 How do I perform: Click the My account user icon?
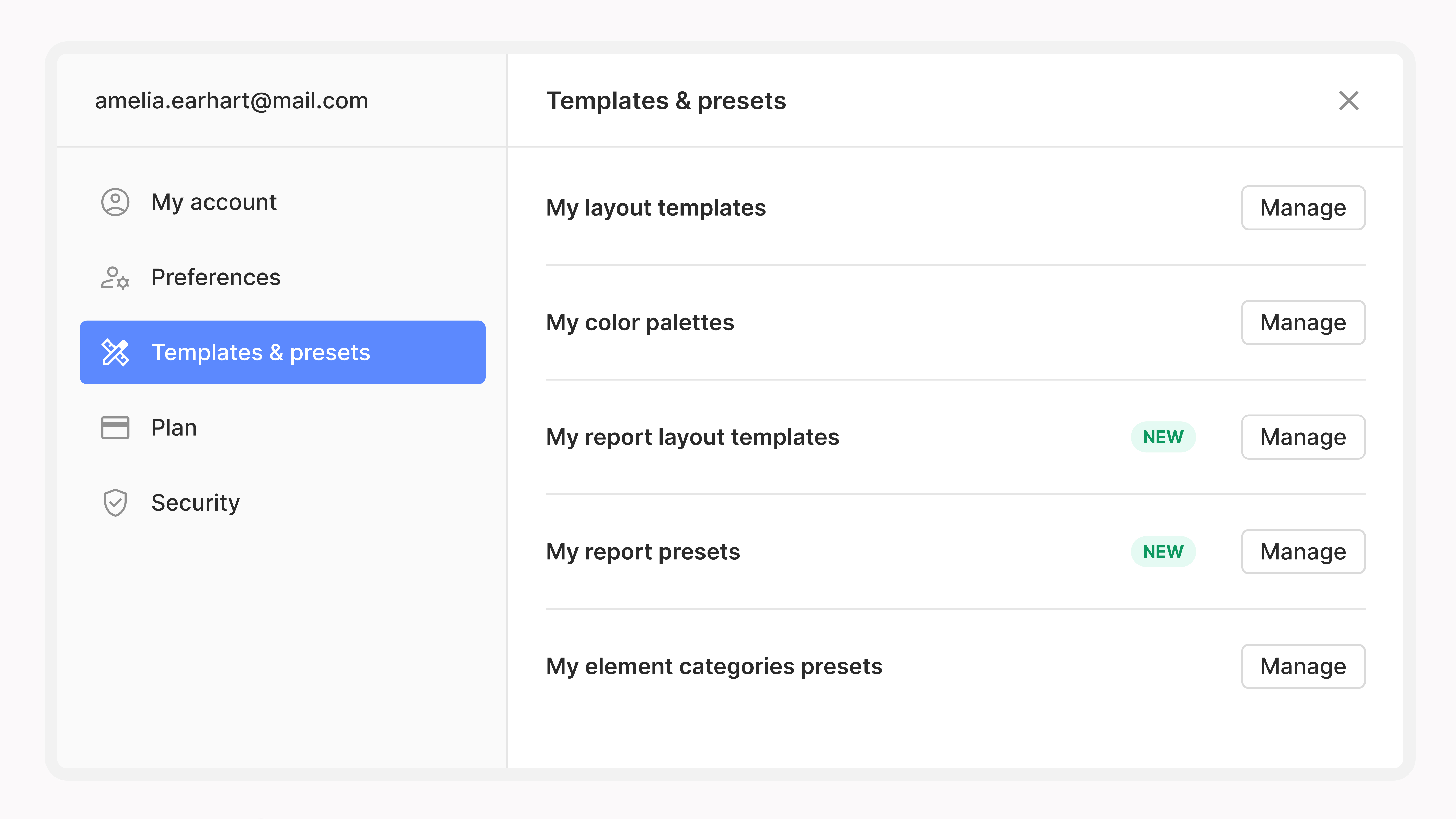coord(115,202)
